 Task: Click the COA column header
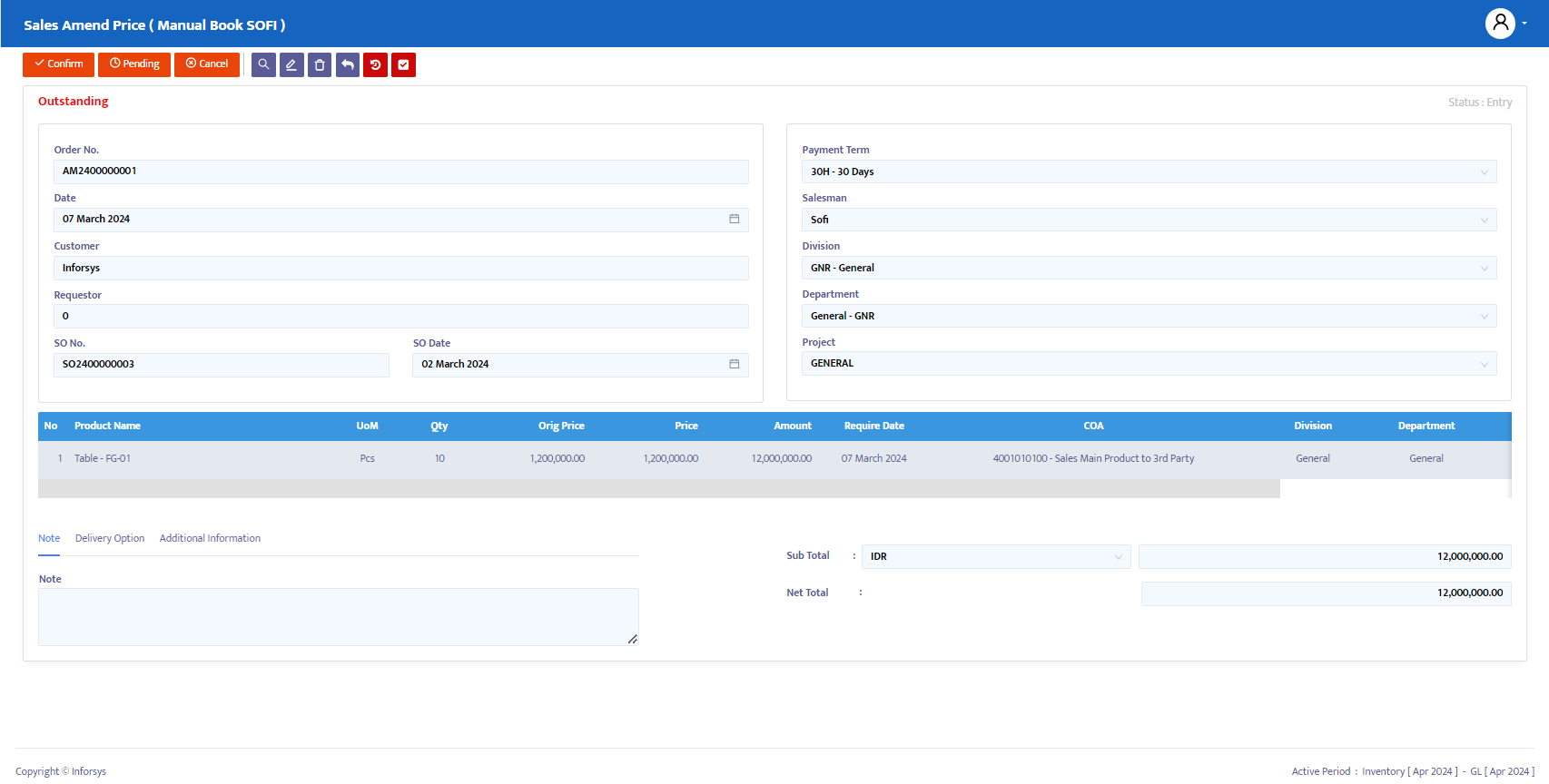(x=1093, y=426)
